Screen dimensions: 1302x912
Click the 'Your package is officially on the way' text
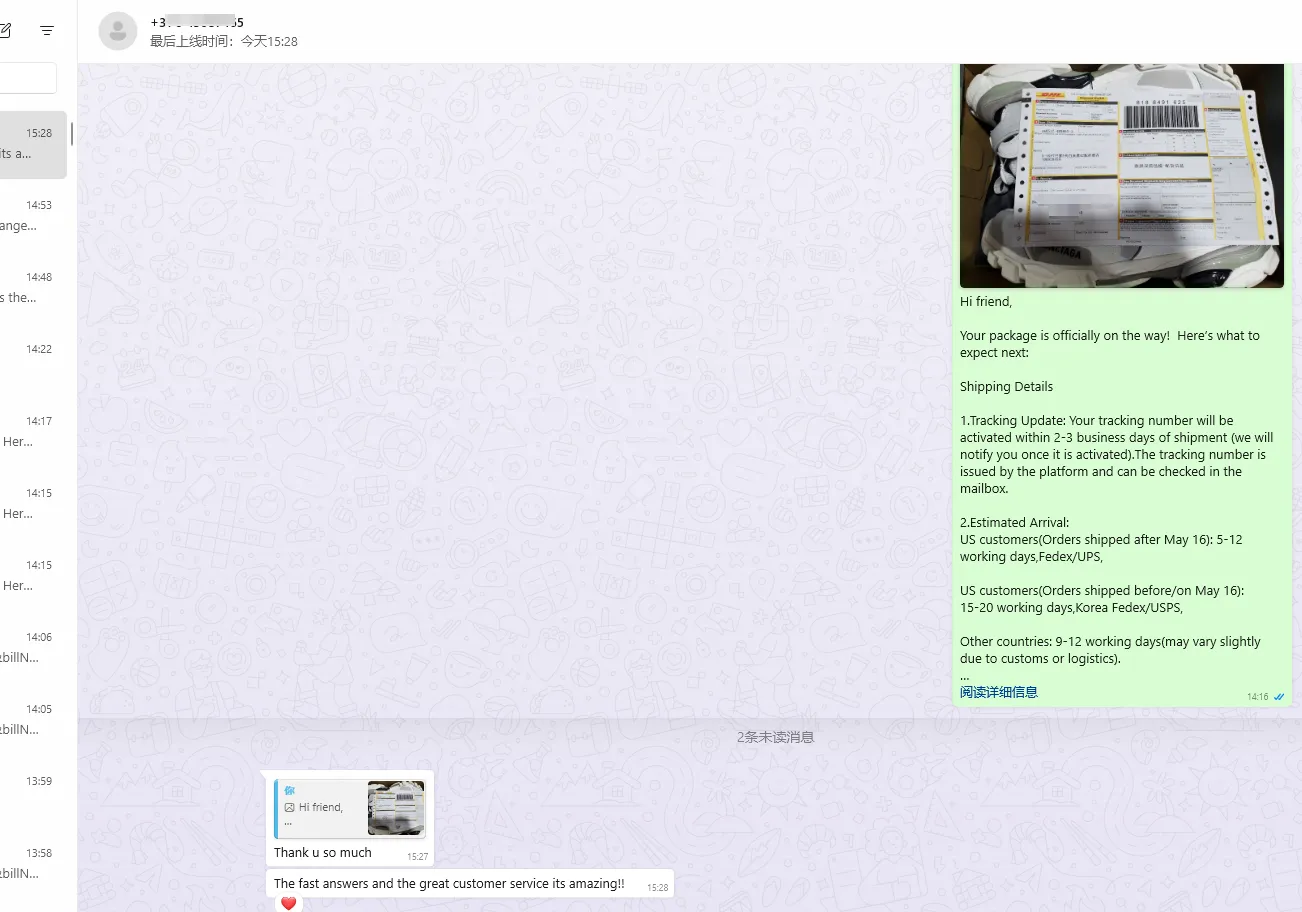[1110, 344]
